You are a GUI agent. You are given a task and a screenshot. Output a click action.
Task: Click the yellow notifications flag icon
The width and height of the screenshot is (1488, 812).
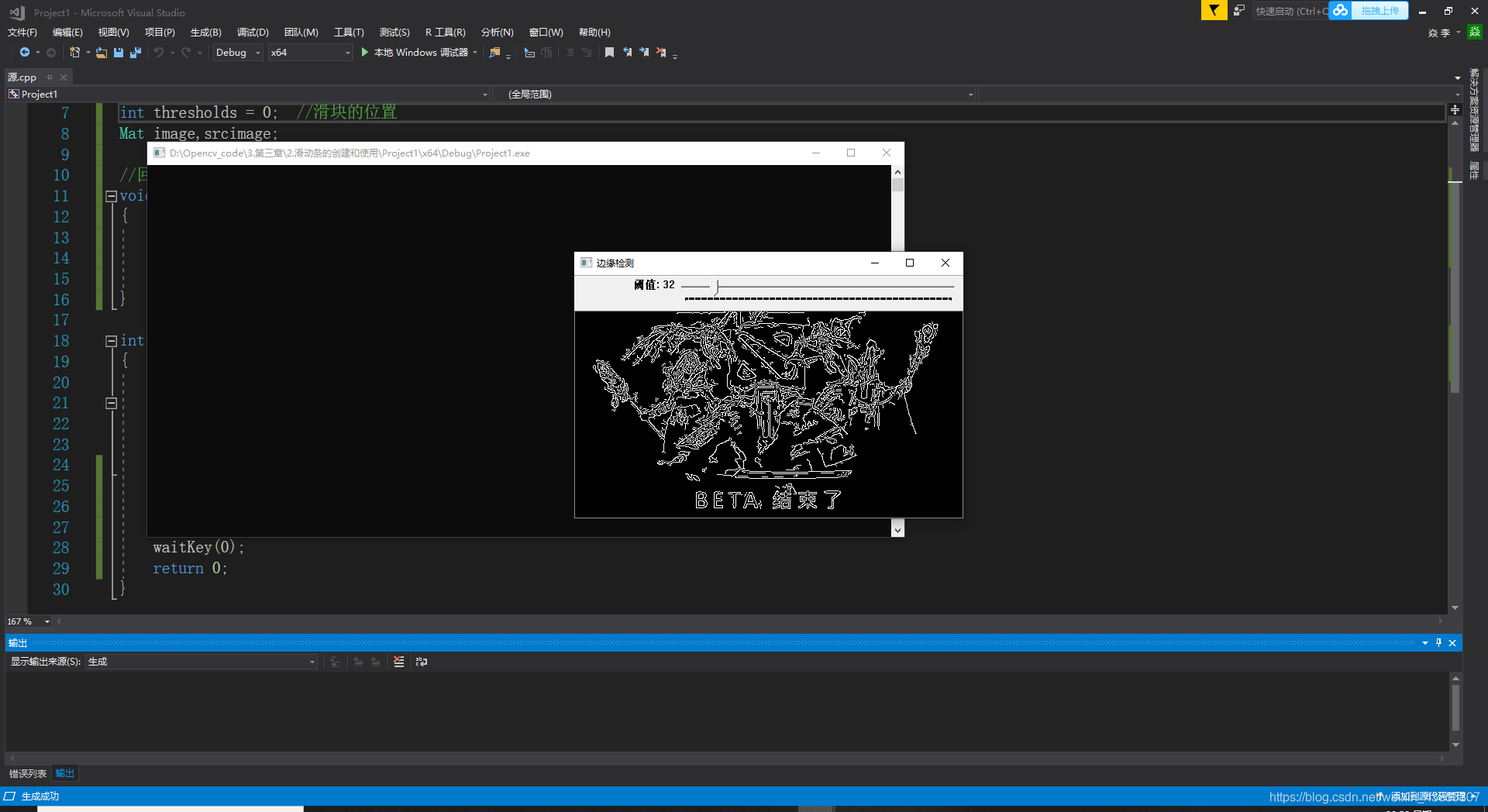click(1214, 10)
